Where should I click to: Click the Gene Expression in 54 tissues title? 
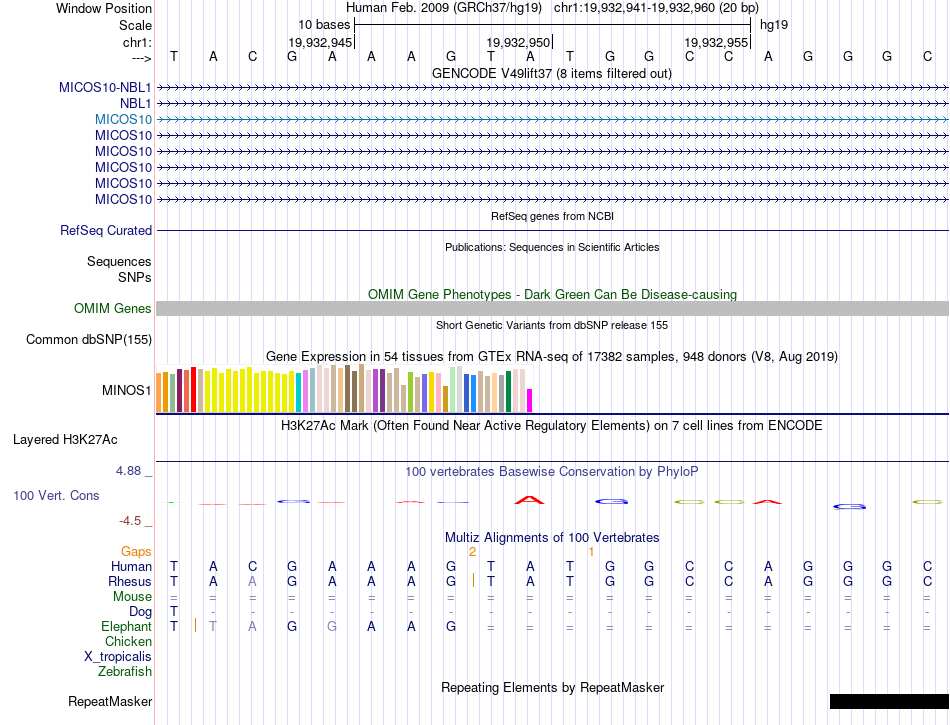click(552, 356)
